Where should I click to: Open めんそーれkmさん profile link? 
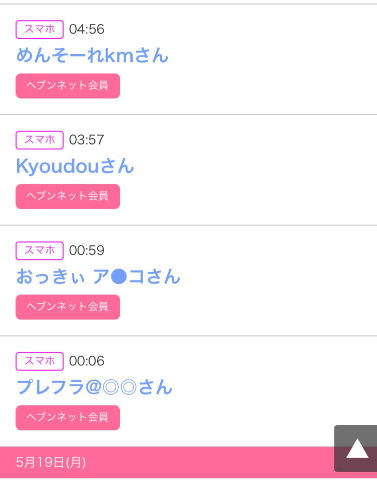[x=92, y=55]
